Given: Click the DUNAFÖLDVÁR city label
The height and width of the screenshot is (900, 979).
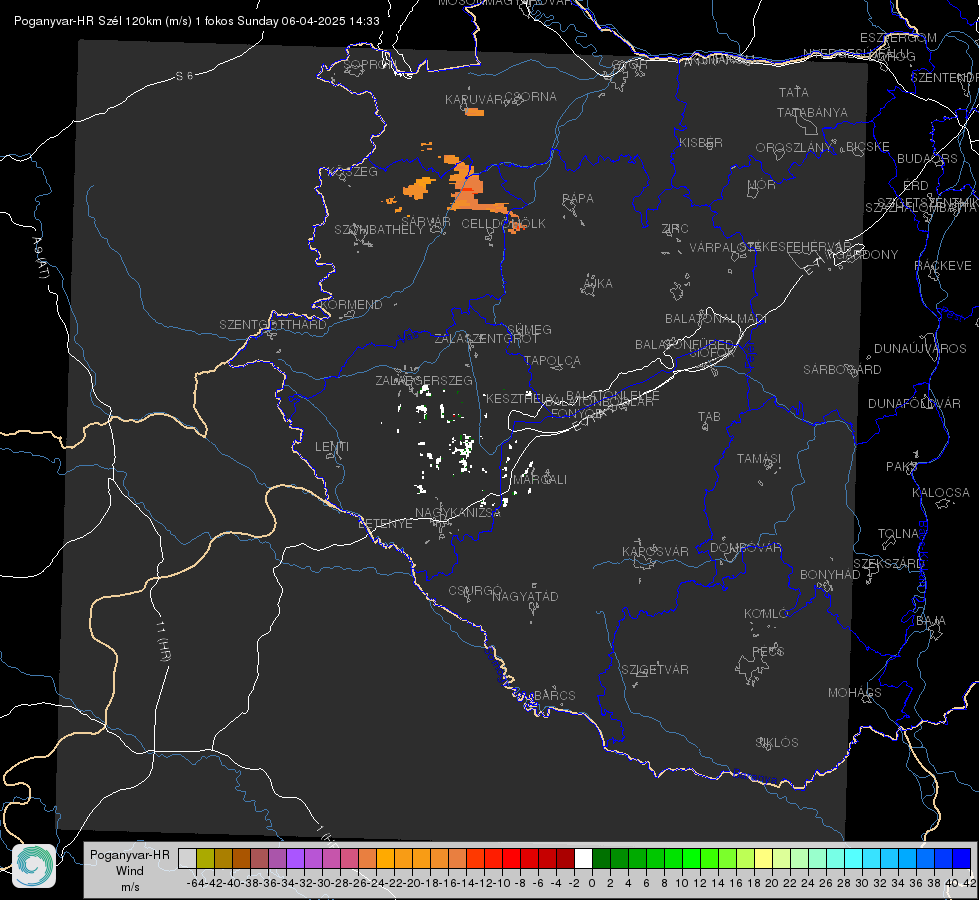Looking at the screenshot, I should 914,403.
